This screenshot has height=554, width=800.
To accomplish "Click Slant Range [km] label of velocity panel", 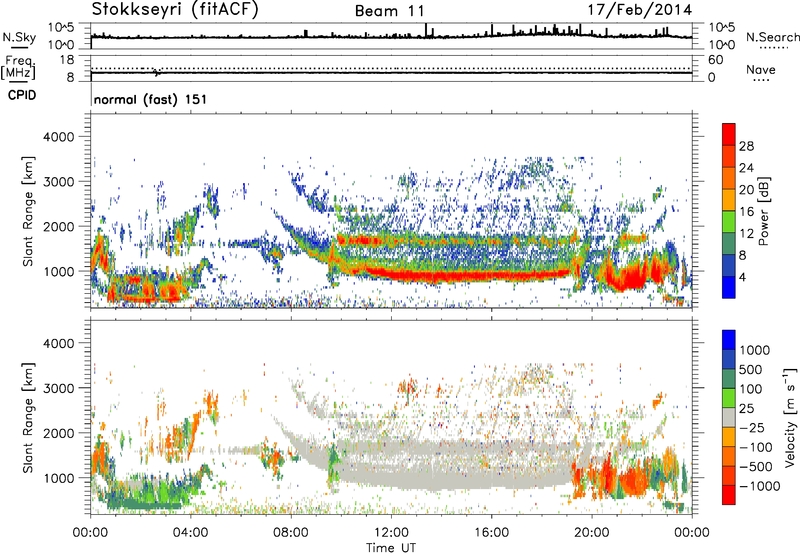I will click(28, 417).
